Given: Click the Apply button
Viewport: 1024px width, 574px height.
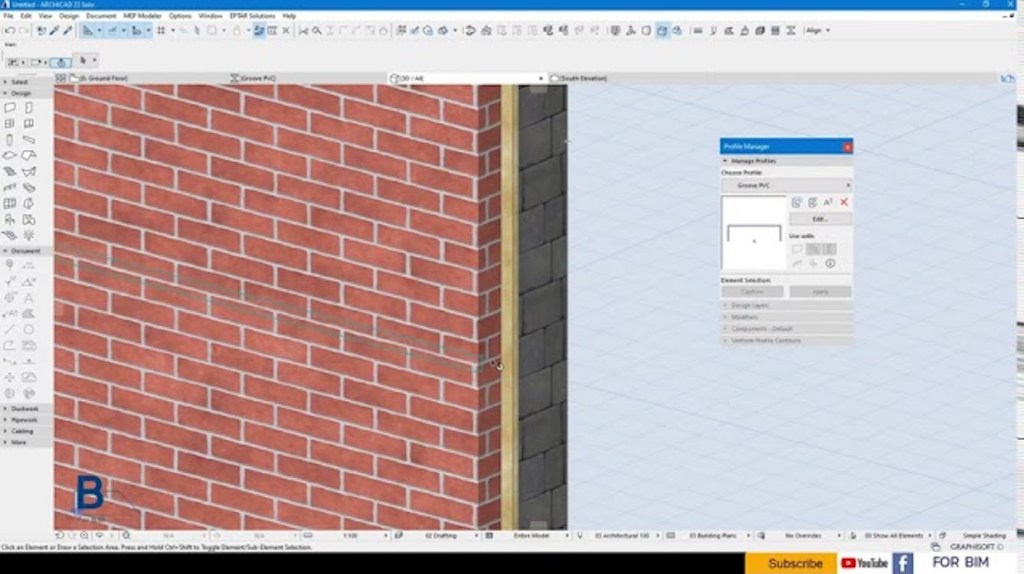Looking at the screenshot, I should pyautogui.click(x=820, y=292).
